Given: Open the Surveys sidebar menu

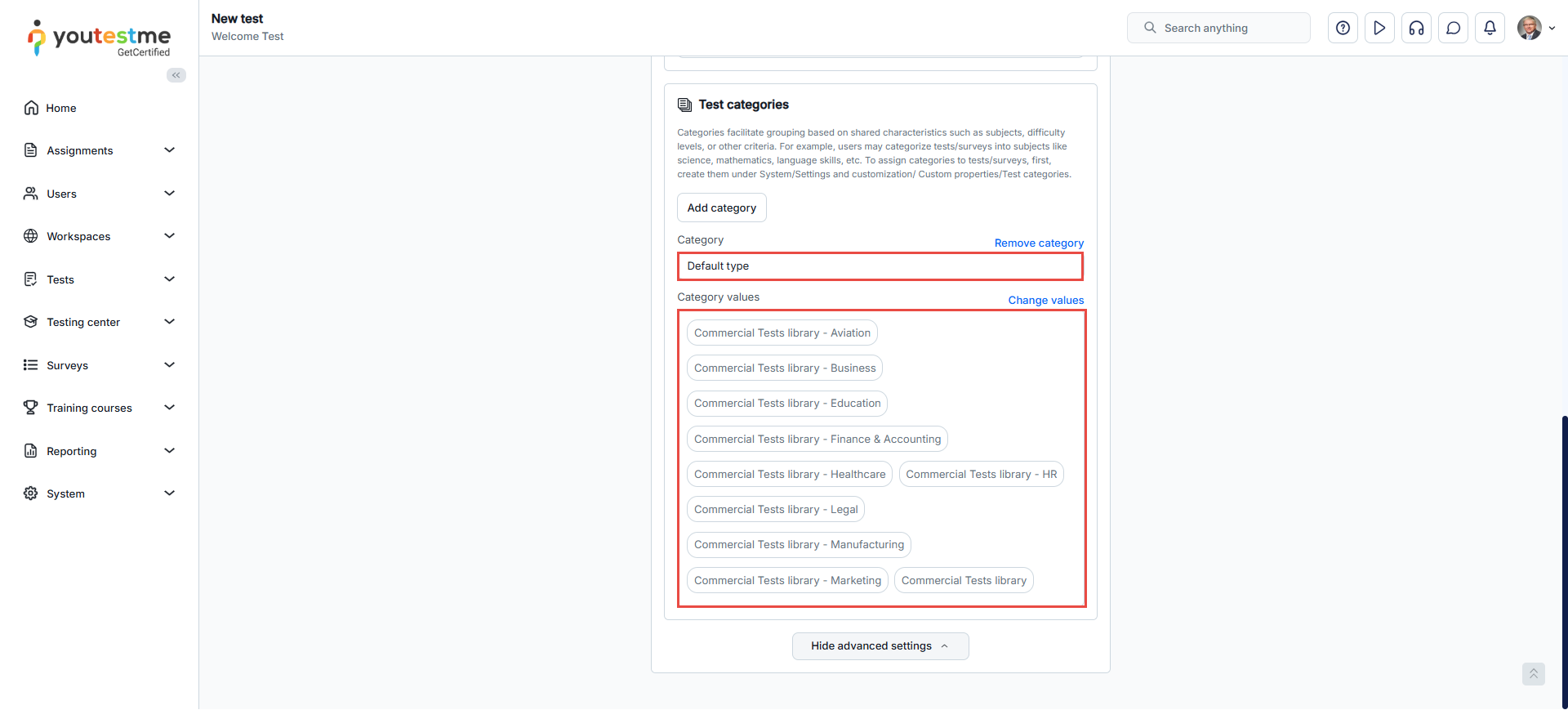Looking at the screenshot, I should (x=67, y=365).
